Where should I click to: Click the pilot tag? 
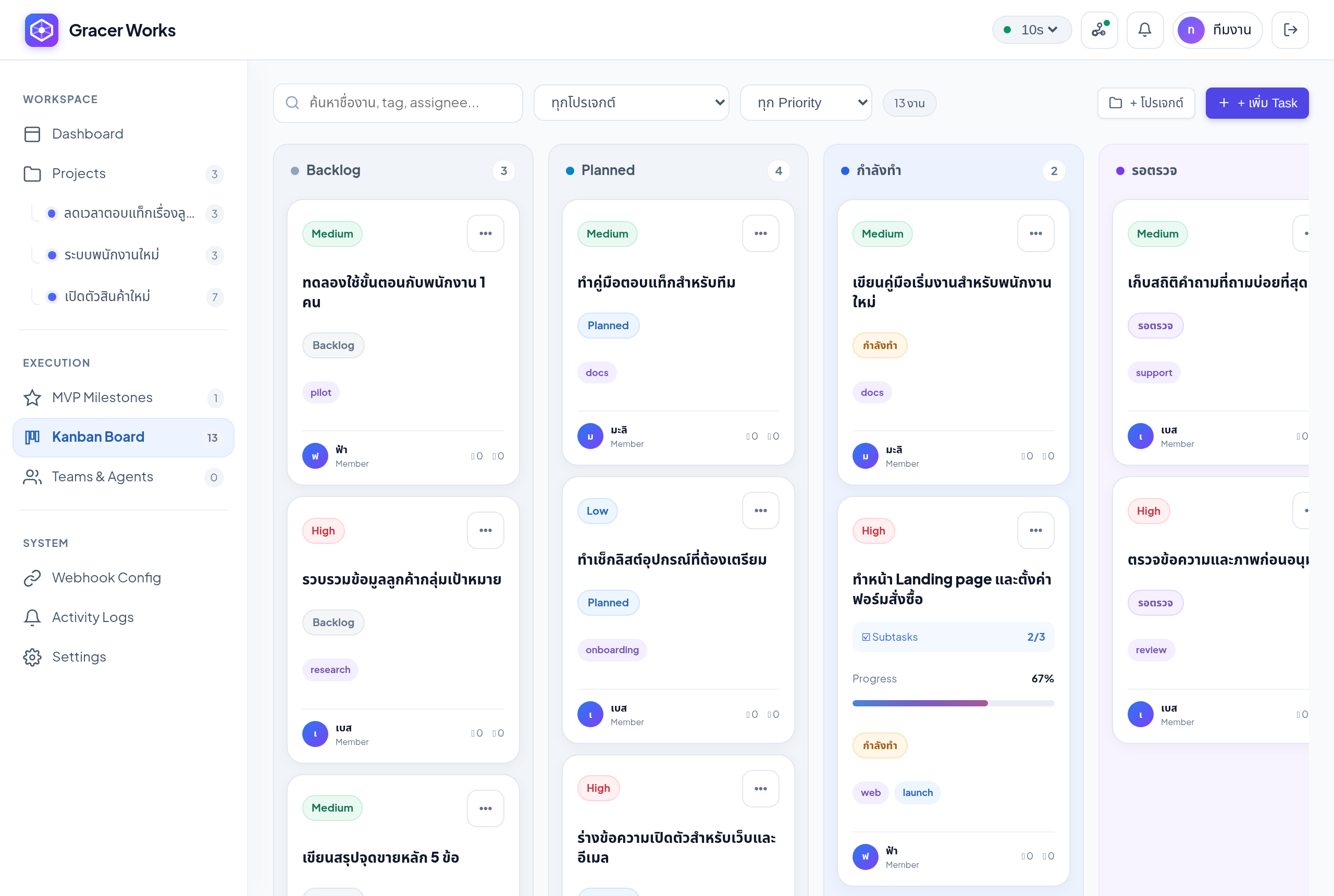[320, 393]
